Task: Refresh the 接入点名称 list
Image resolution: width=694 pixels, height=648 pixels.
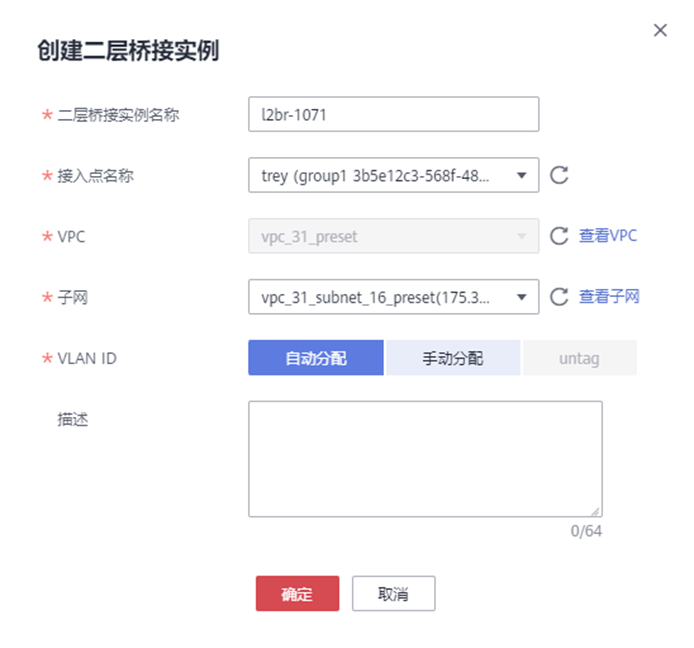Action: click(x=560, y=176)
